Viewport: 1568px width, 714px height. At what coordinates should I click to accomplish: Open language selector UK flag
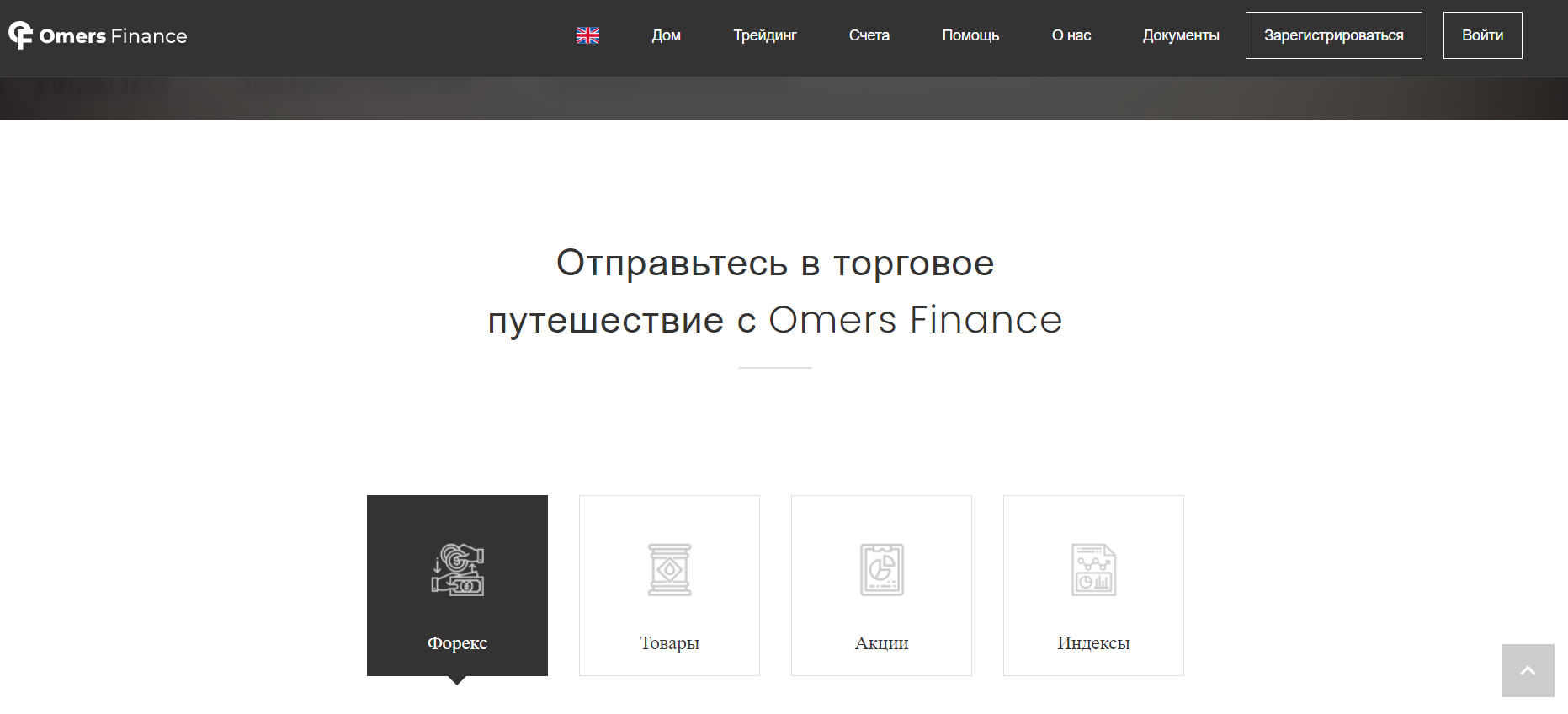[587, 35]
